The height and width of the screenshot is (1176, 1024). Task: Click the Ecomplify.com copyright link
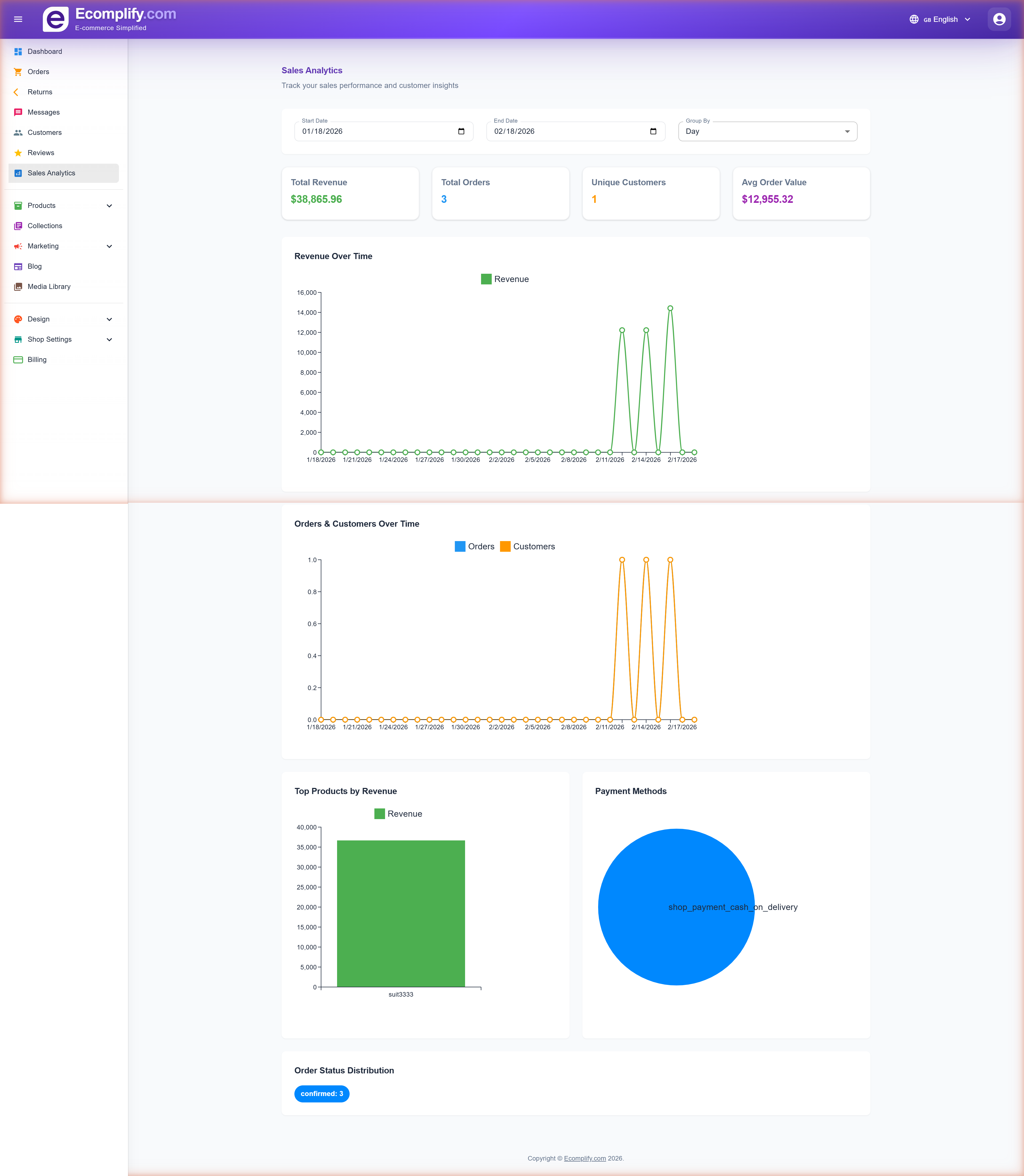click(584, 1158)
